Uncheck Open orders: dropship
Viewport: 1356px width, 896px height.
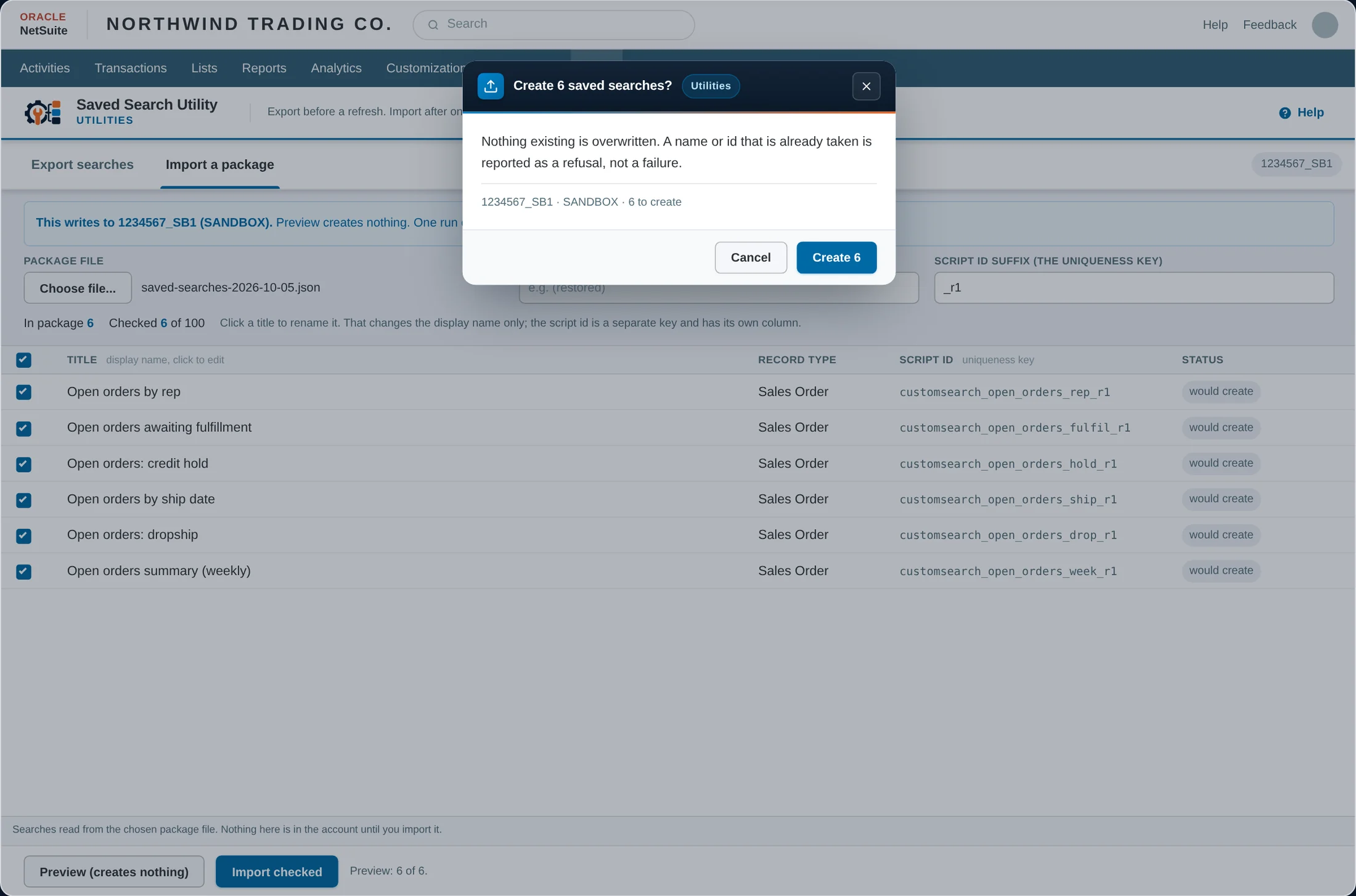(23, 536)
